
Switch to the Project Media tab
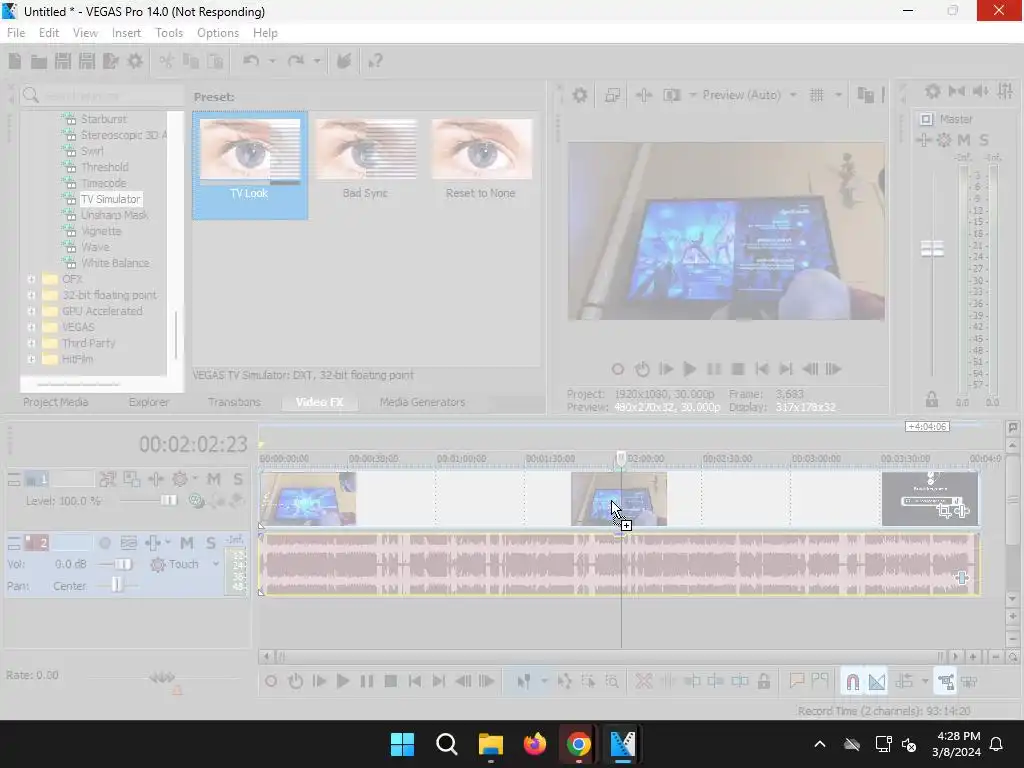pos(56,402)
